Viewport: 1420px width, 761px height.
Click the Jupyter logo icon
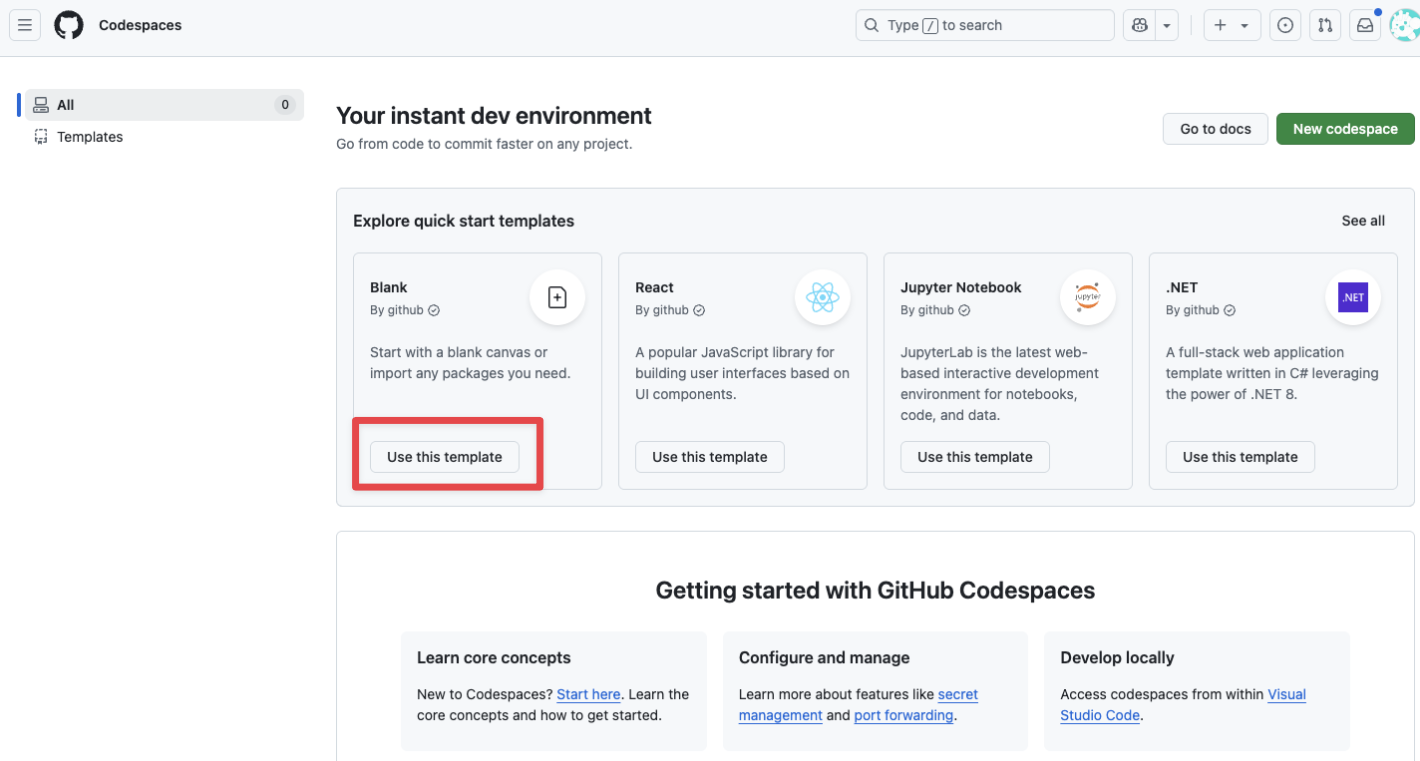click(x=1087, y=297)
